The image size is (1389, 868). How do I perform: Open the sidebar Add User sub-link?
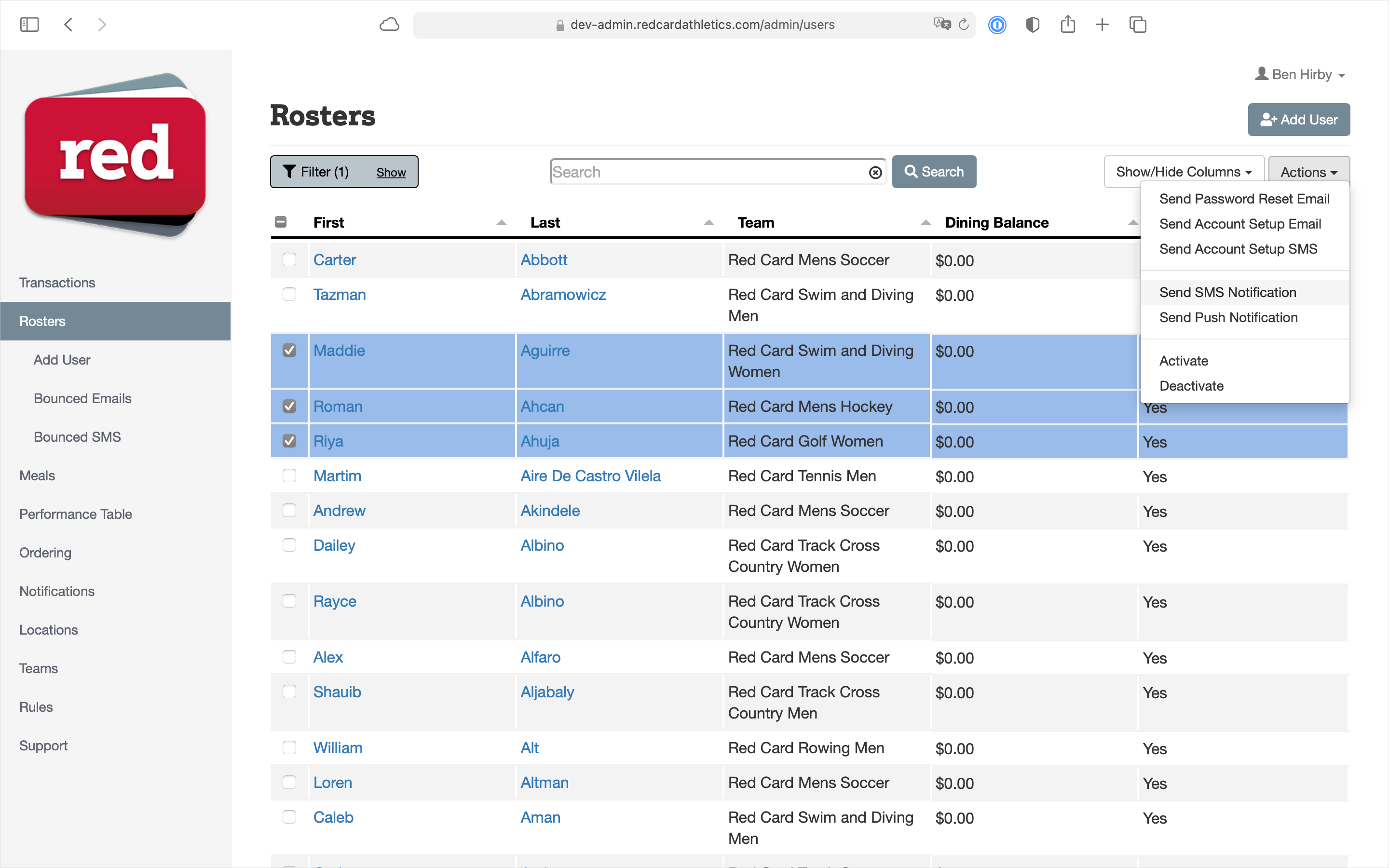pyautogui.click(x=62, y=360)
